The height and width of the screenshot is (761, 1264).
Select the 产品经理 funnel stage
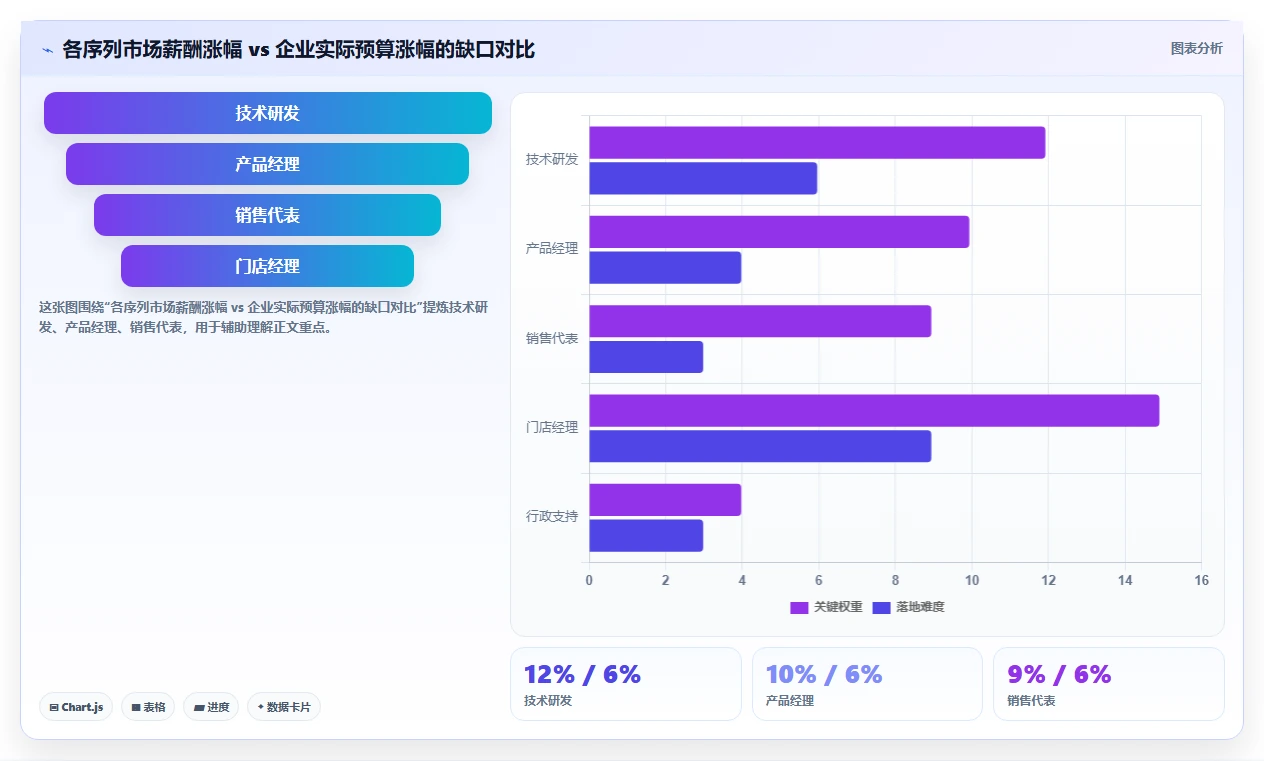(x=268, y=164)
